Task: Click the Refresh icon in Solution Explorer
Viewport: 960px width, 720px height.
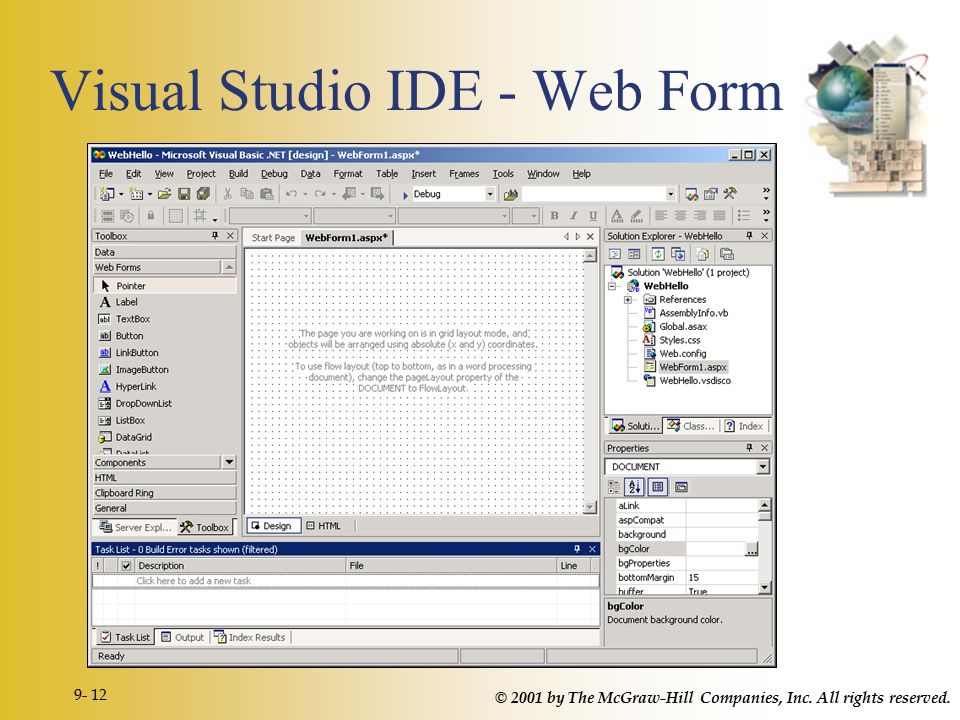Action: pos(658,254)
